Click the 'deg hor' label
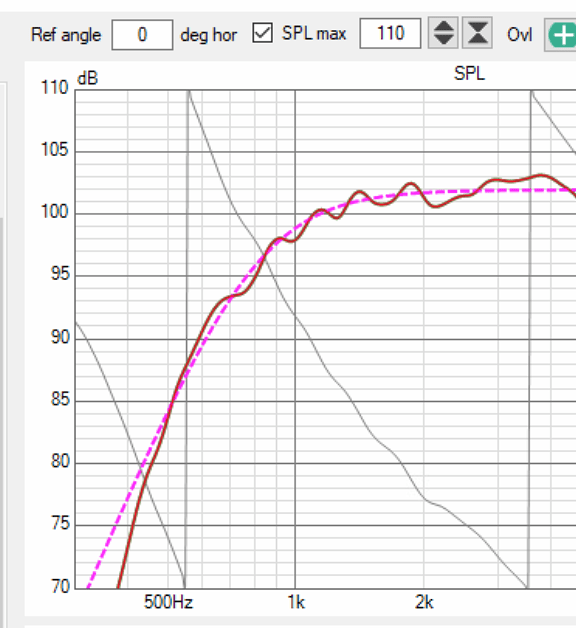 coord(208,35)
